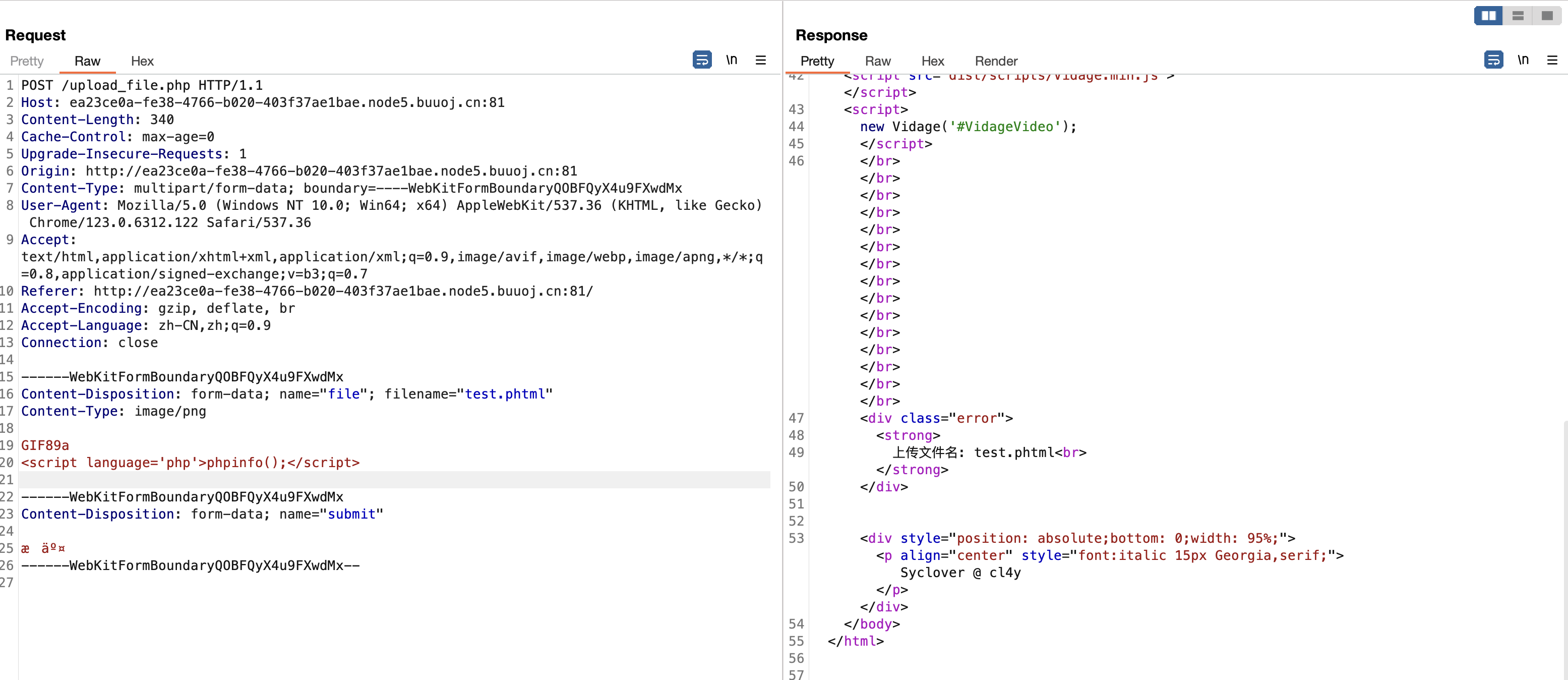This screenshot has width=1568, height=680.
Task: Toggle non-printable \n icon in Response panel
Action: click(1523, 60)
